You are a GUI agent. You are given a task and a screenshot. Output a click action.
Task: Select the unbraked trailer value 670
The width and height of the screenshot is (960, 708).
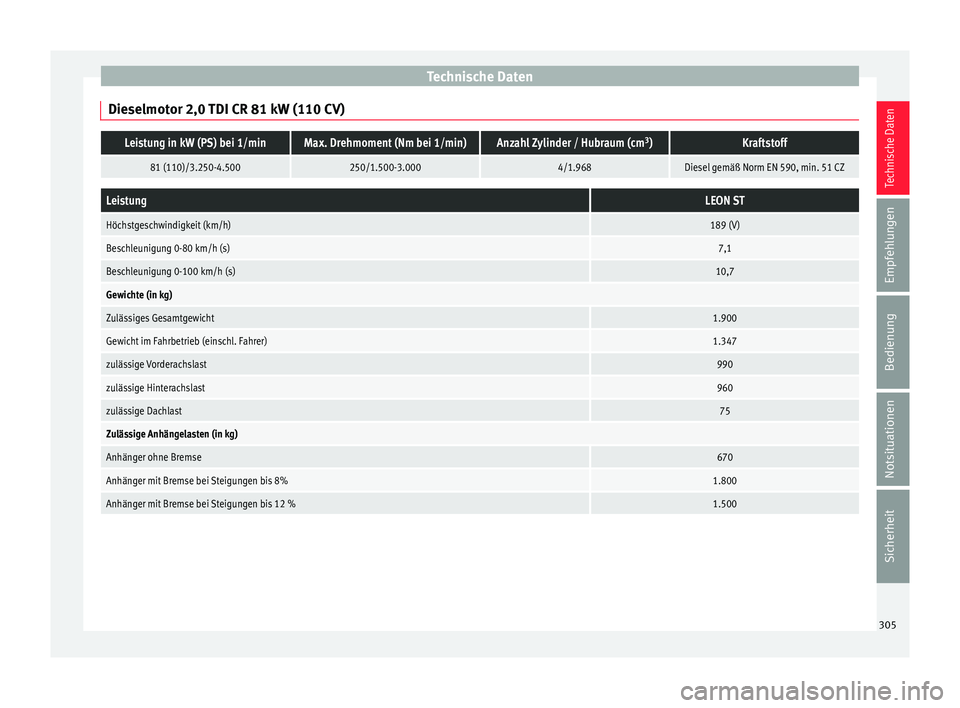725,458
